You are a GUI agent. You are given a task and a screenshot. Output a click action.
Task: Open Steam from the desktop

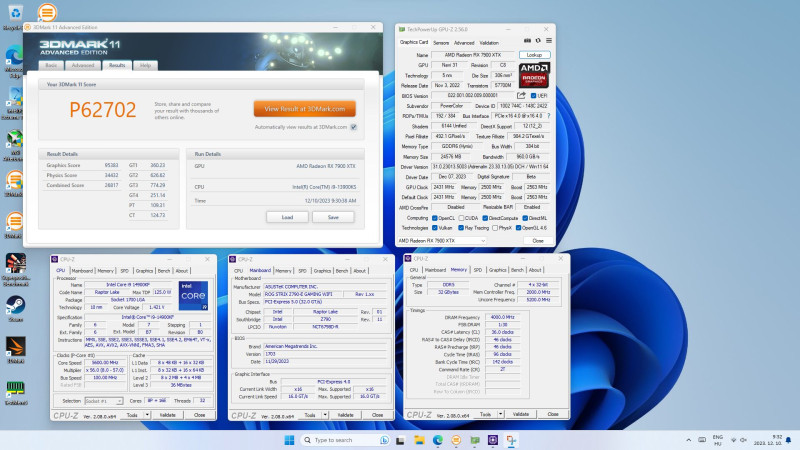pyautogui.click(x=15, y=309)
